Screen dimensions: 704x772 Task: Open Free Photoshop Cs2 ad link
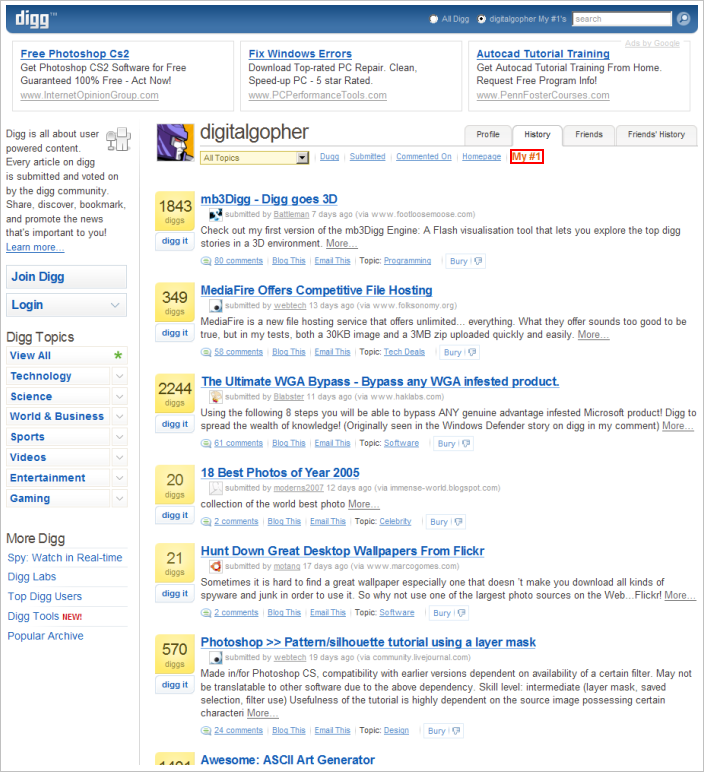pyautogui.click(x=75, y=54)
